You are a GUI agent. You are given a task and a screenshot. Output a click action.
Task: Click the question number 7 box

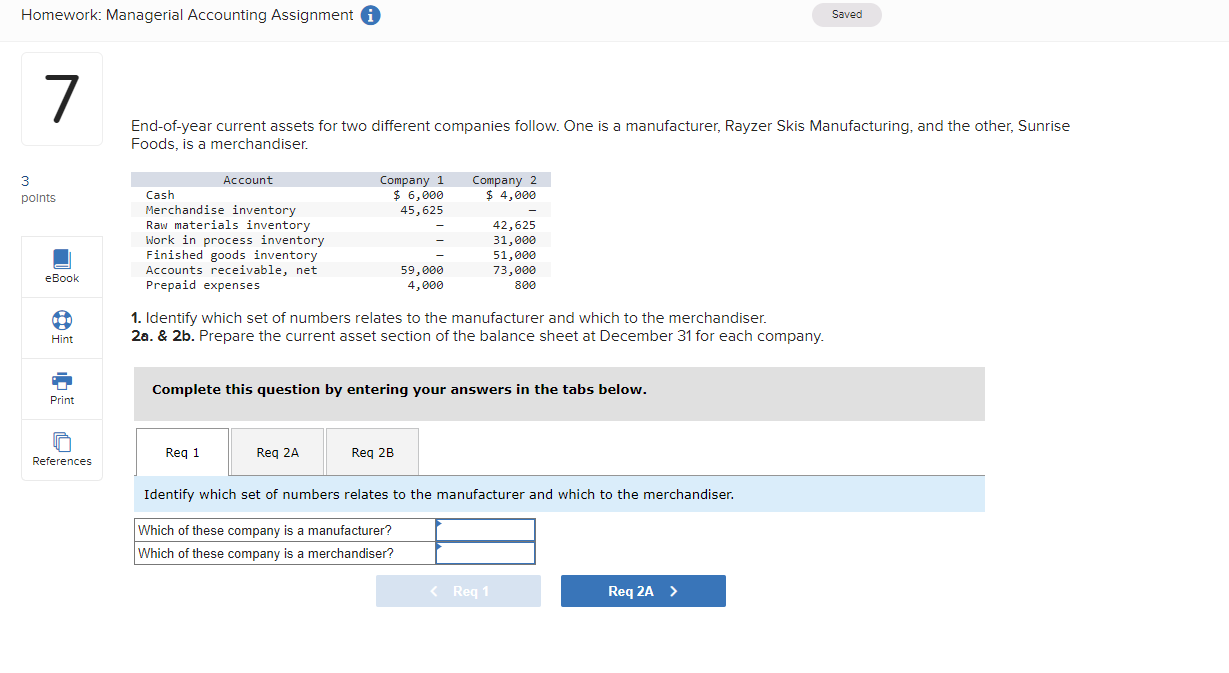[x=61, y=98]
